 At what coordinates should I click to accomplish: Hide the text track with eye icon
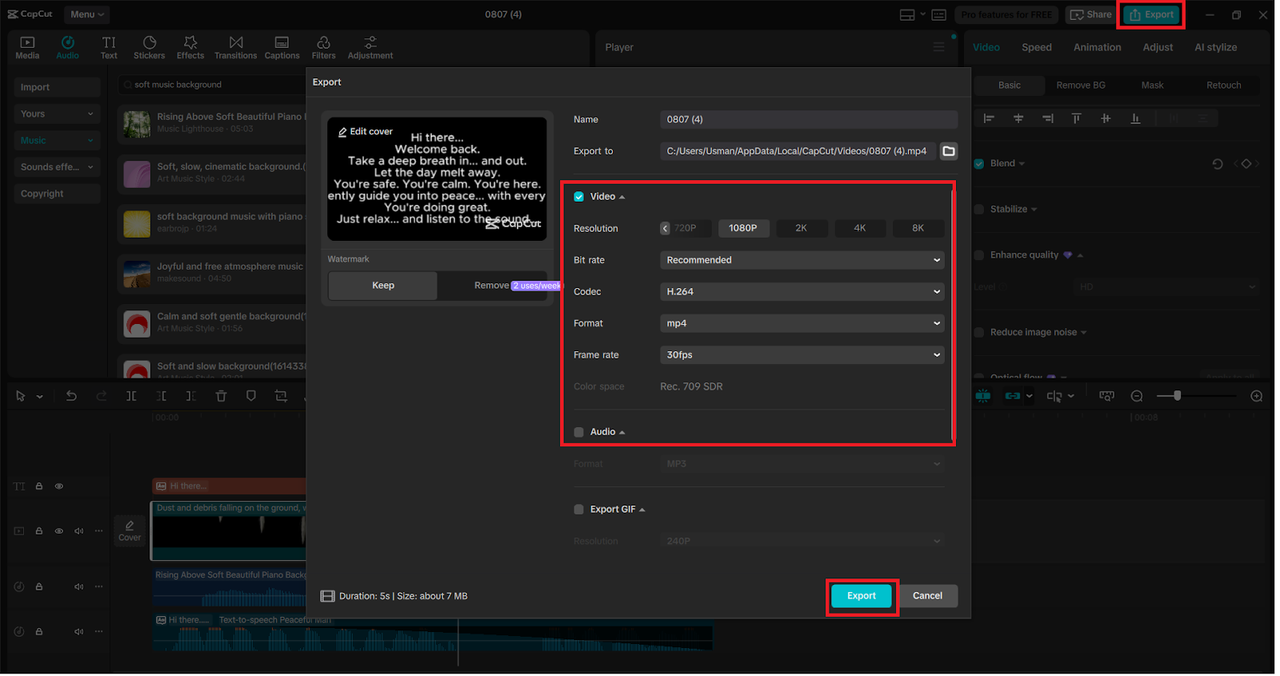(59, 486)
